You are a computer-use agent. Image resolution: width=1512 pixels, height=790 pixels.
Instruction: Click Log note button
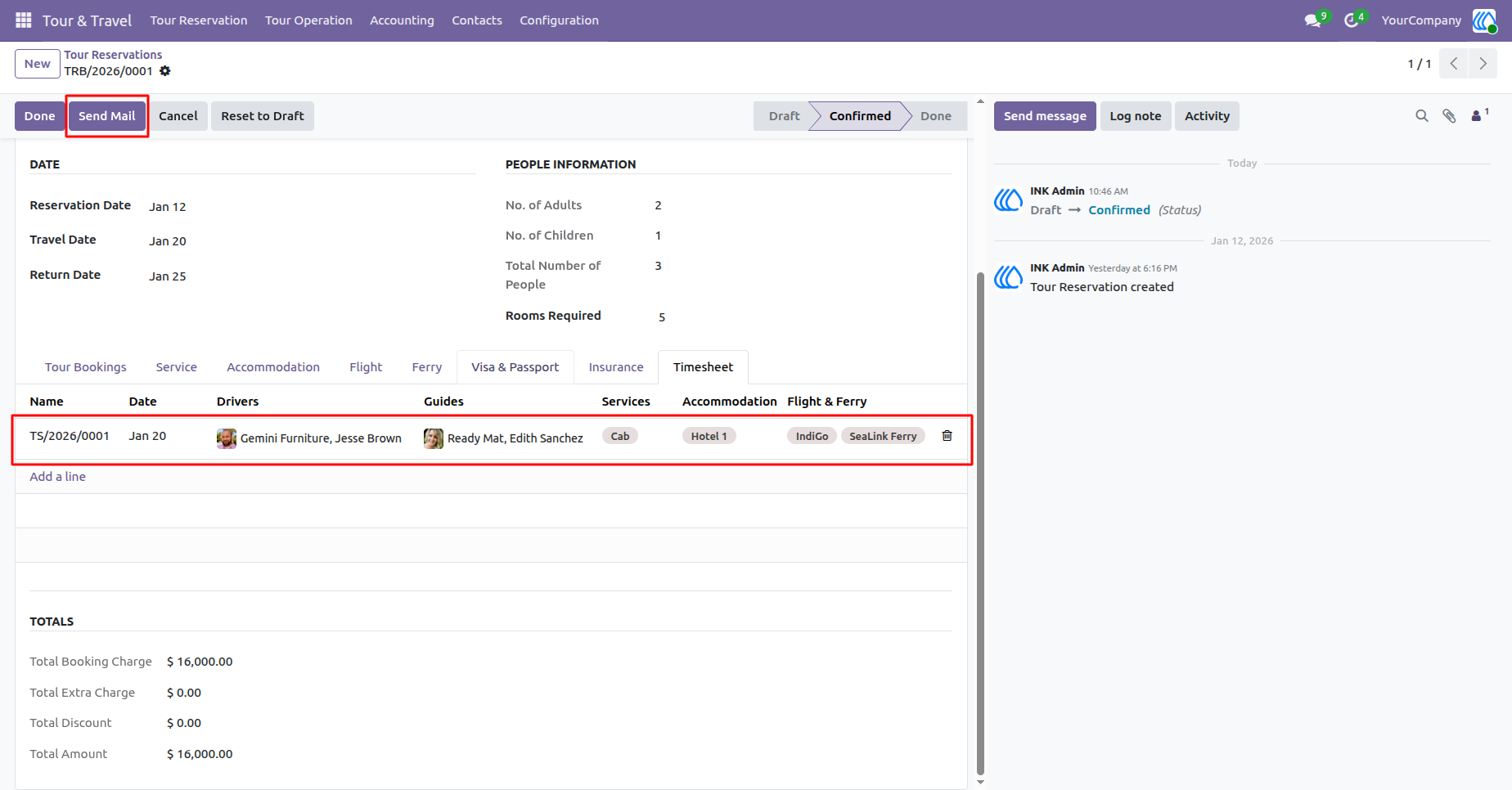point(1136,116)
